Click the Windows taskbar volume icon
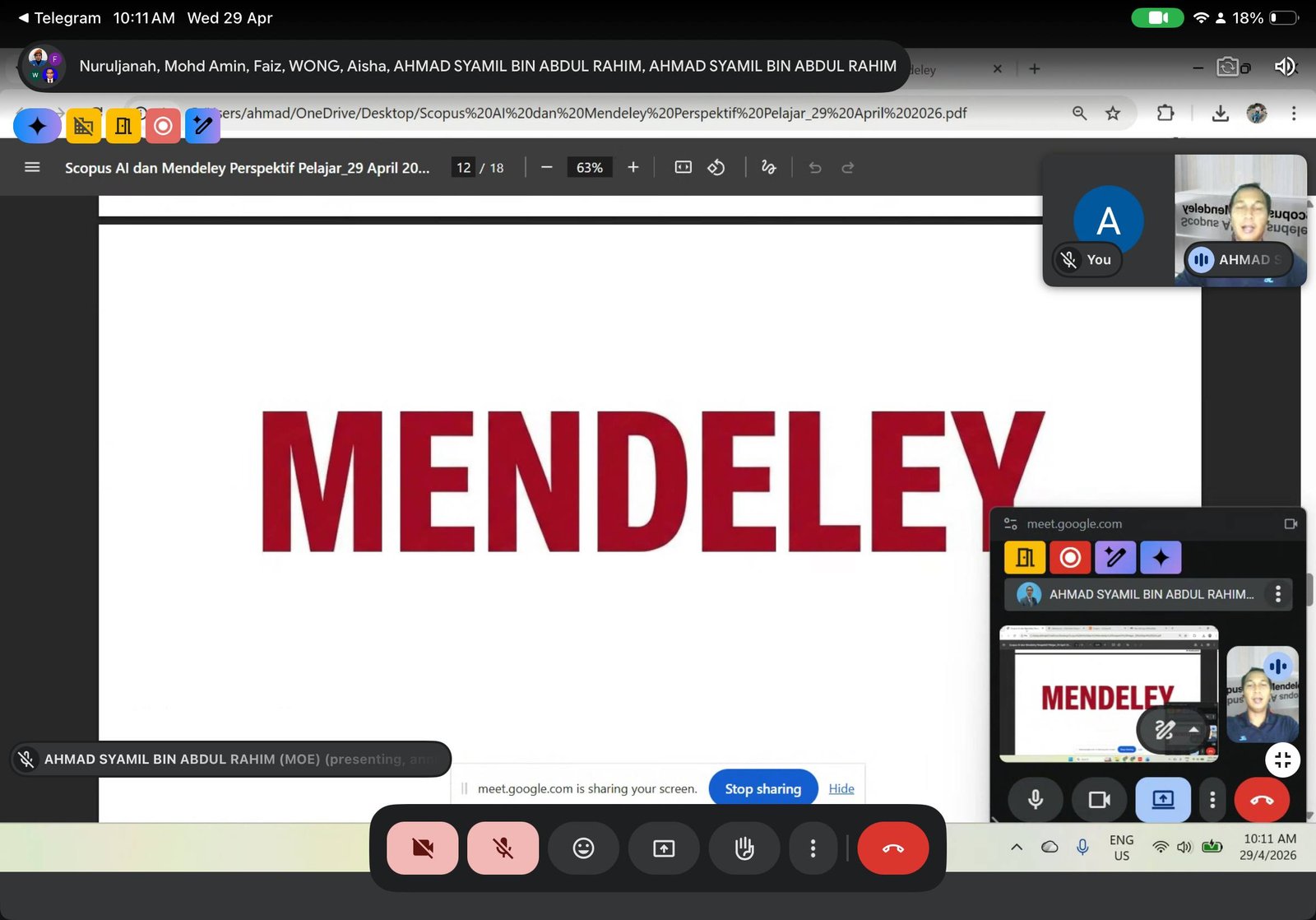 point(1184,848)
